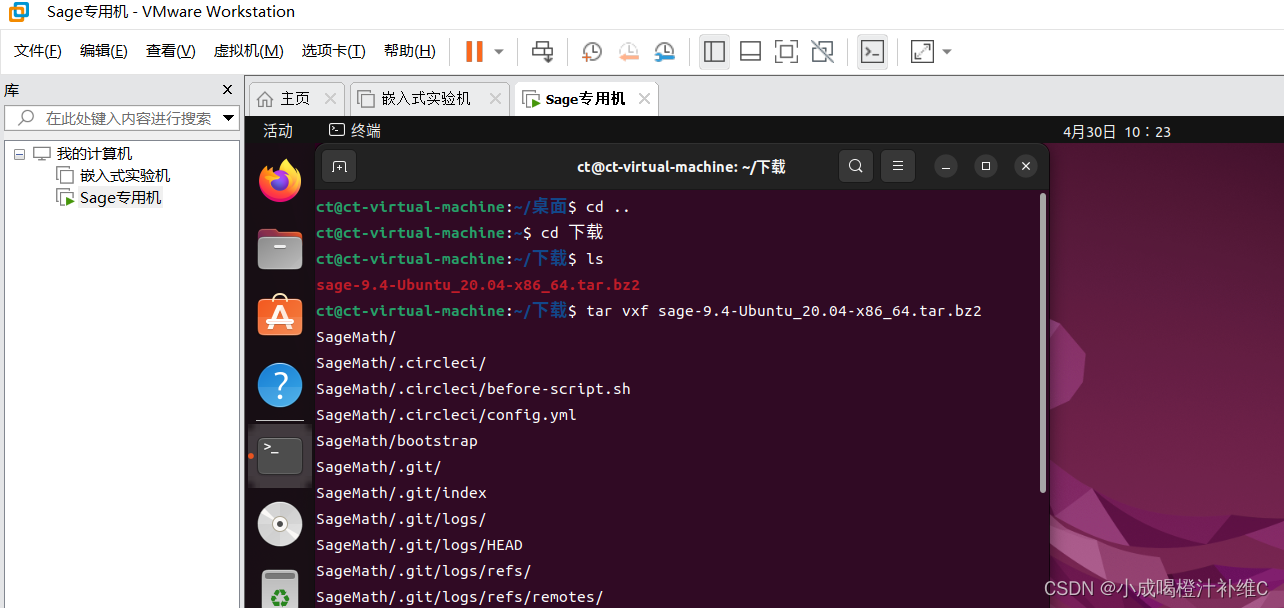Open the power options dropdown arrow

click(498, 51)
